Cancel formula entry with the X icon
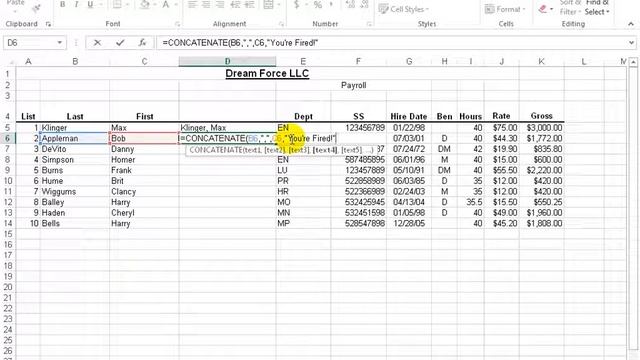This screenshot has height=360, width=640. tap(97, 42)
